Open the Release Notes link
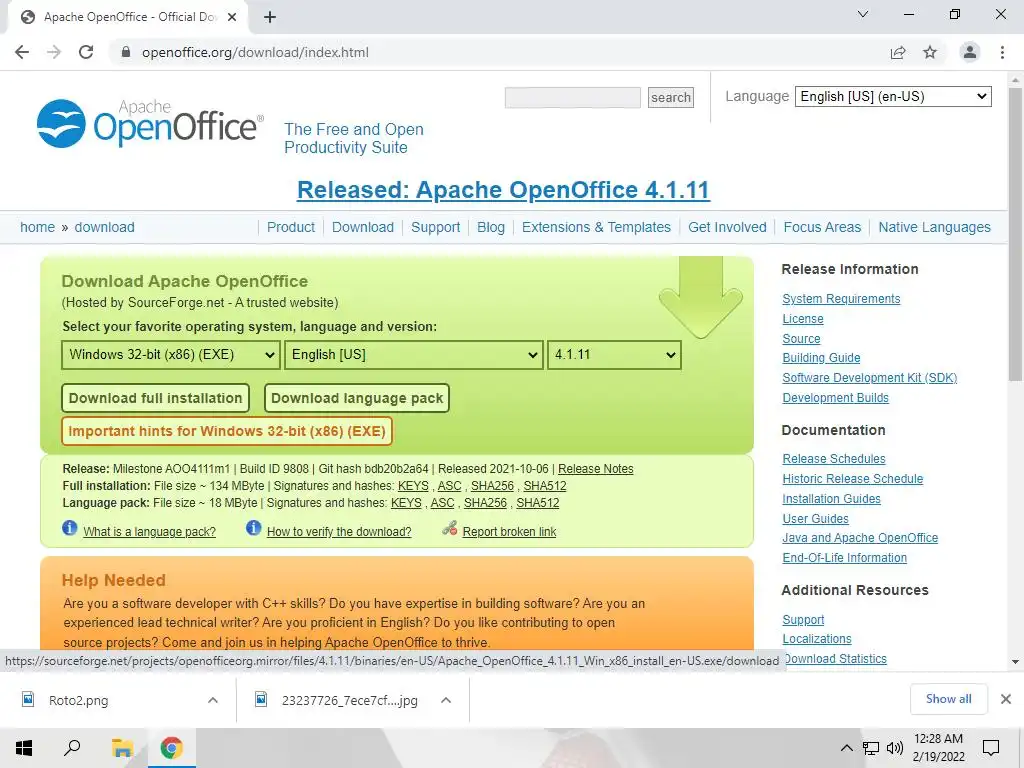Viewport: 1024px width, 768px height. 596,469
